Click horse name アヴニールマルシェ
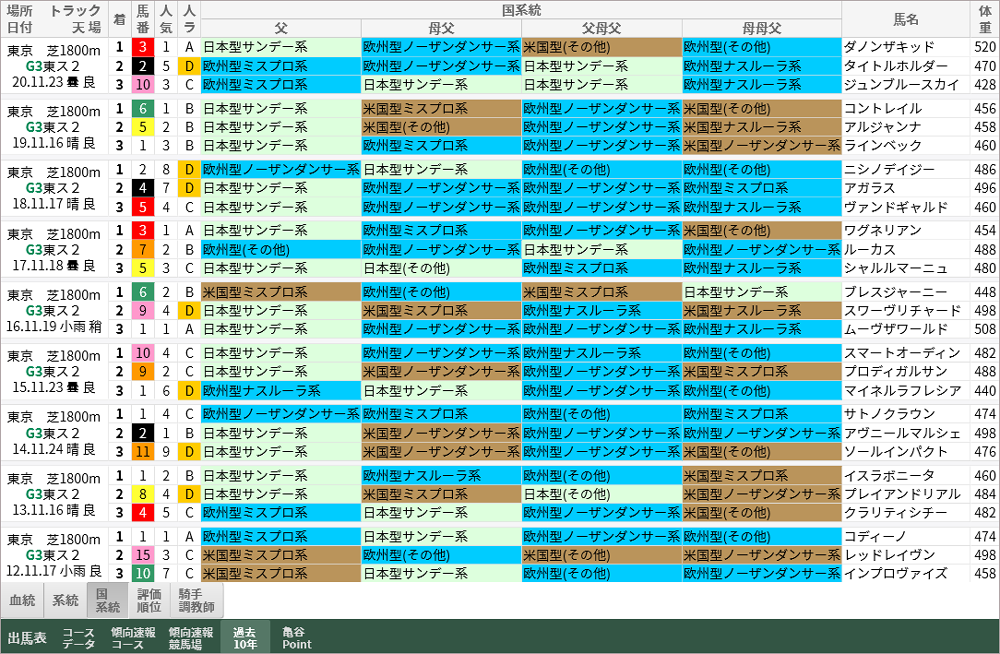Screen dimensions: 1000x654 (902, 433)
